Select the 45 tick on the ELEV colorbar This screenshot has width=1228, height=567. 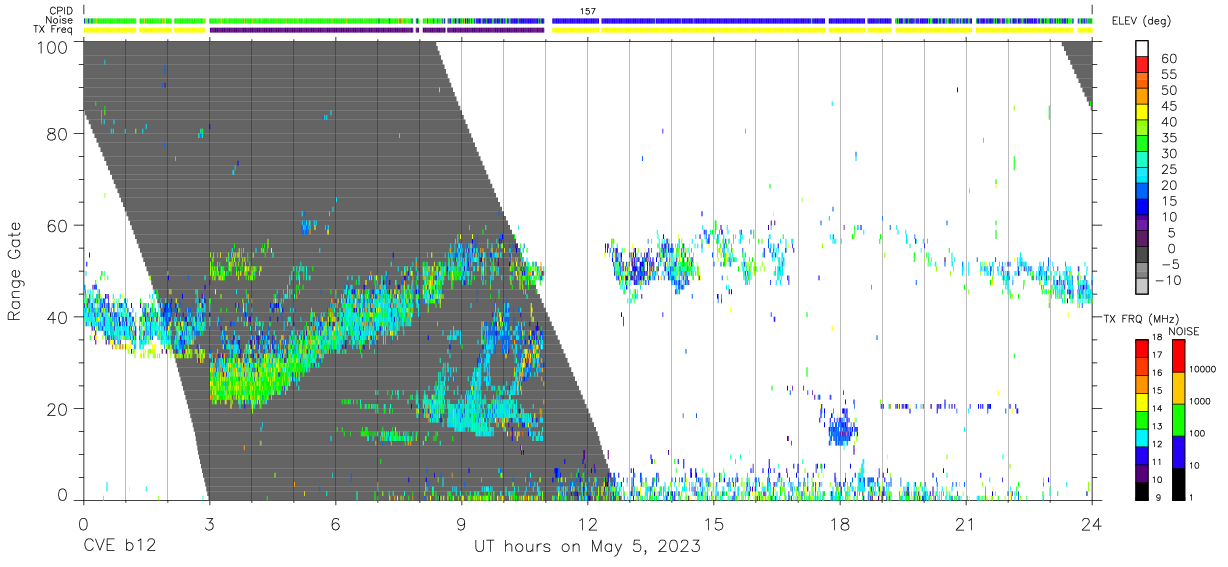coord(1168,106)
